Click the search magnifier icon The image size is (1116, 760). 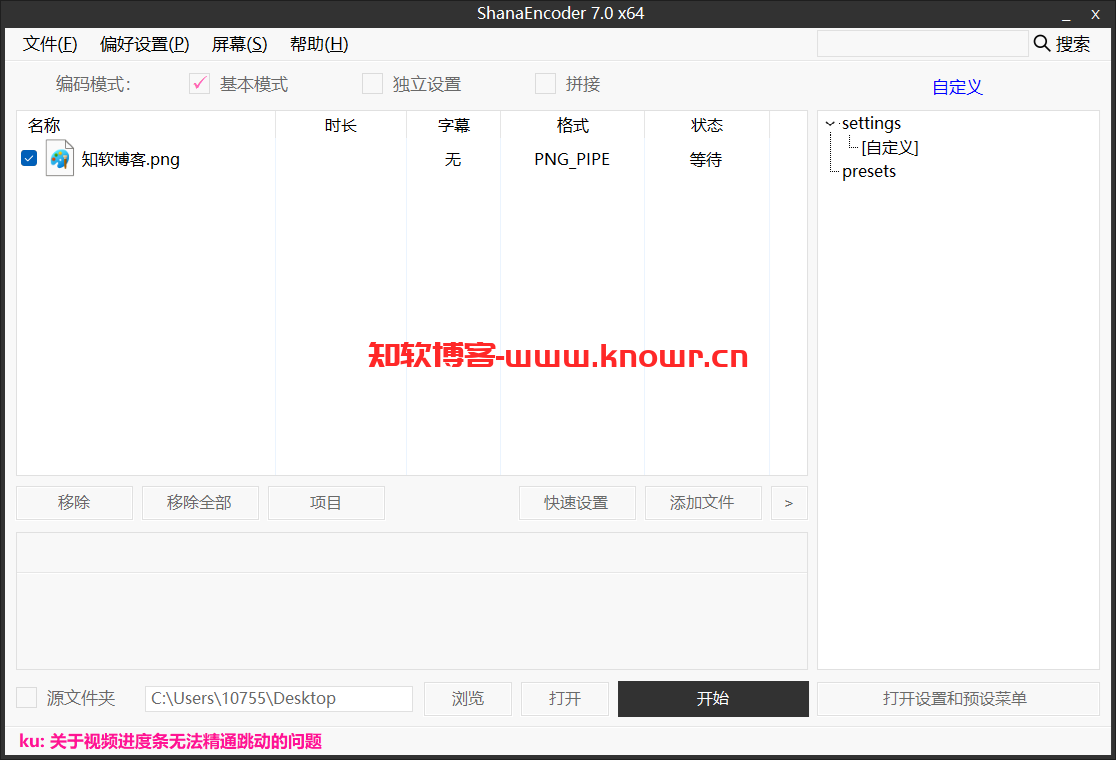(x=1041, y=43)
